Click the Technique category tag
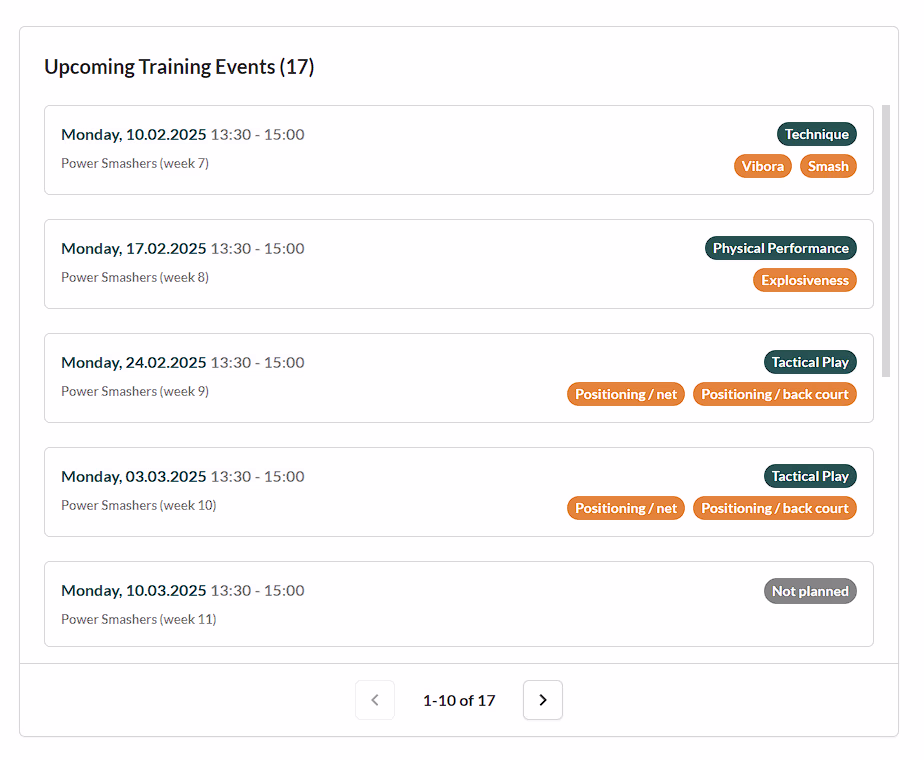Image resolution: width=924 pixels, height=760 pixels. tap(816, 134)
